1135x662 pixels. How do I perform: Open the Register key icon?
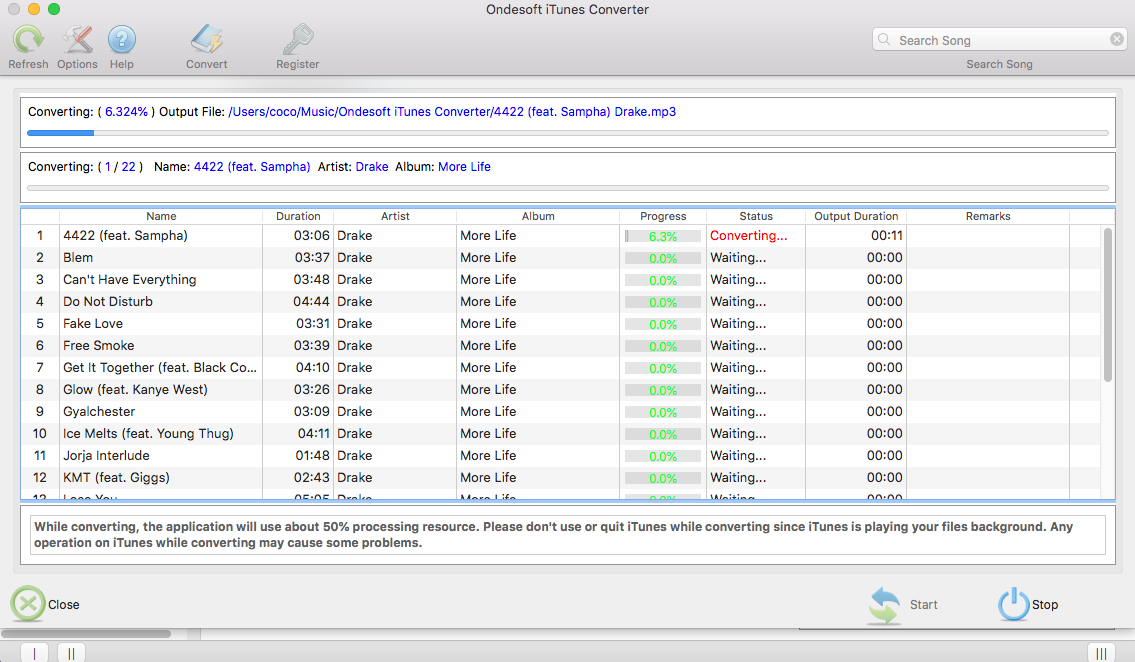[x=298, y=40]
